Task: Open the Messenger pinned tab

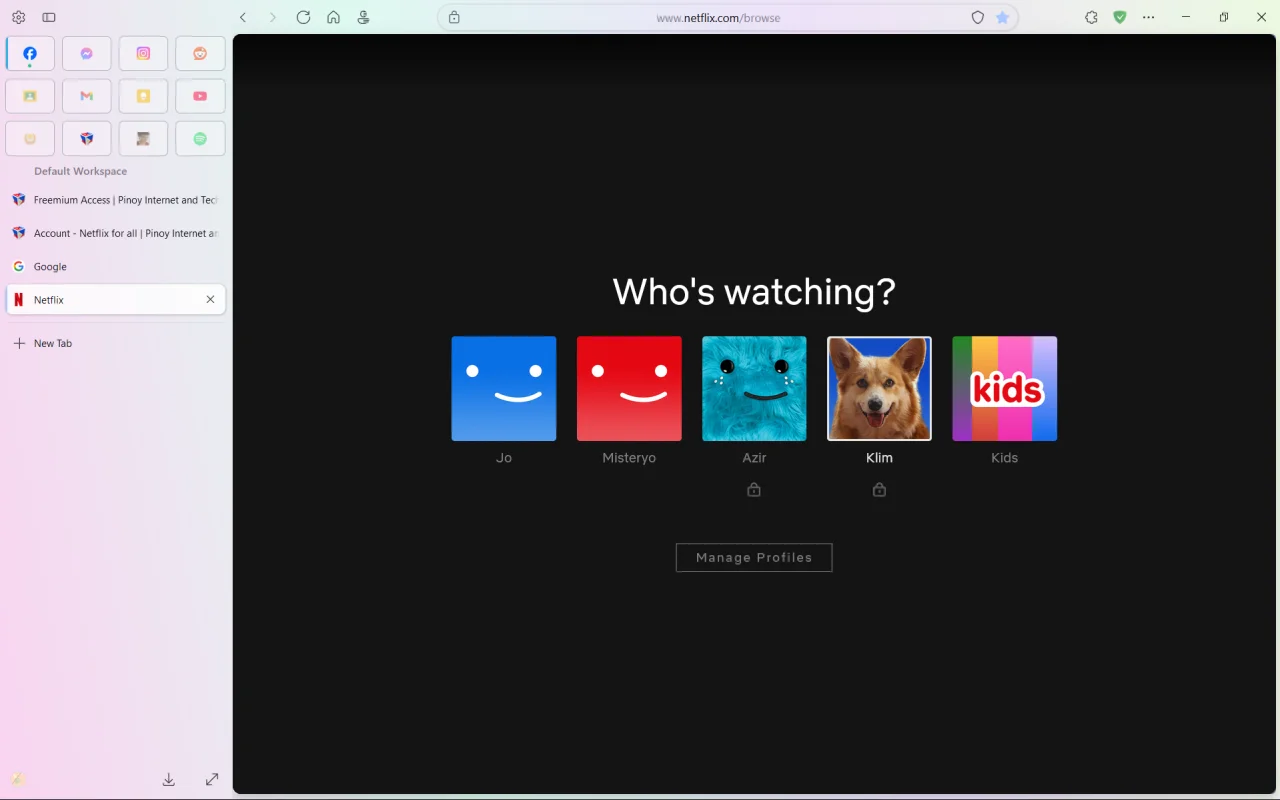Action: (87, 54)
